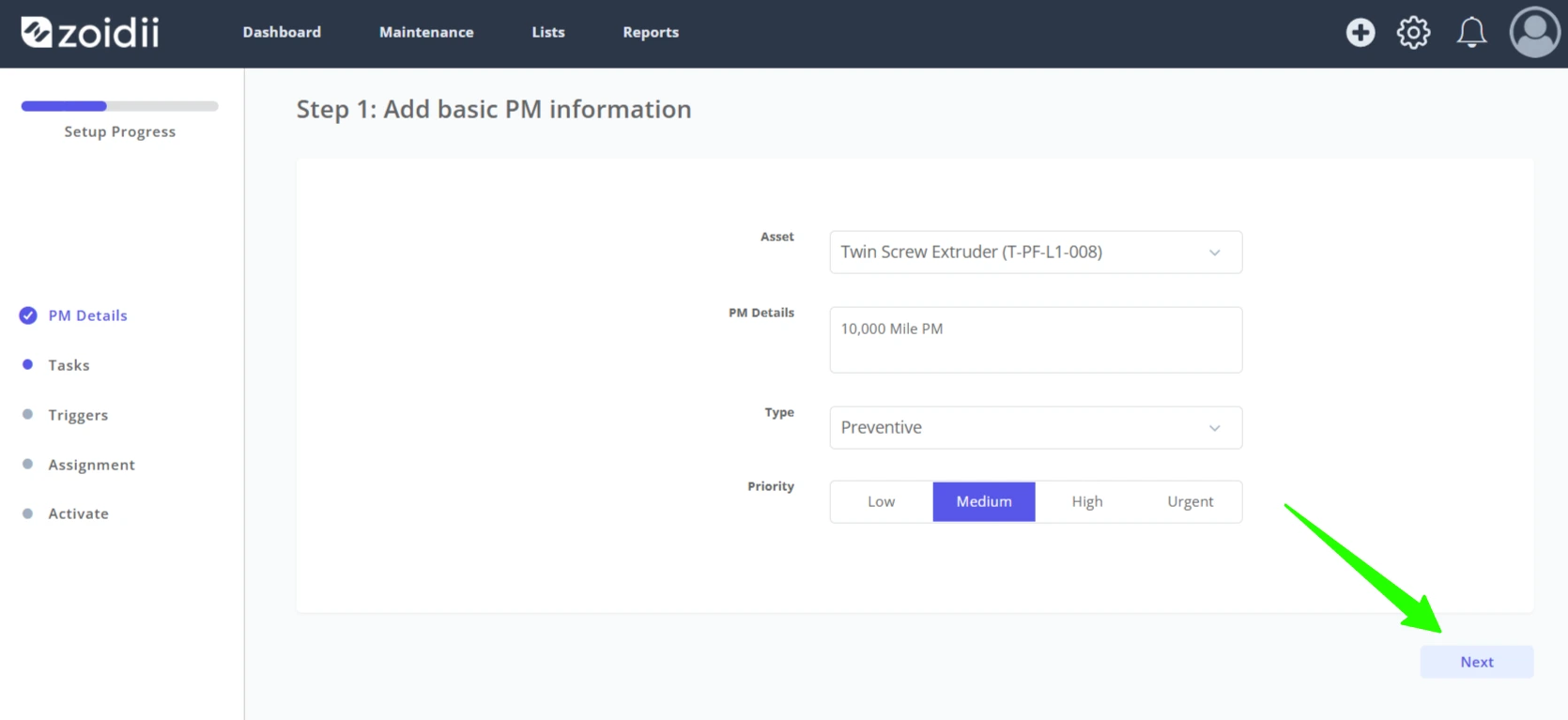Screen dimensions: 1568x720
Task: Open the plus add-new icon
Action: click(1360, 33)
